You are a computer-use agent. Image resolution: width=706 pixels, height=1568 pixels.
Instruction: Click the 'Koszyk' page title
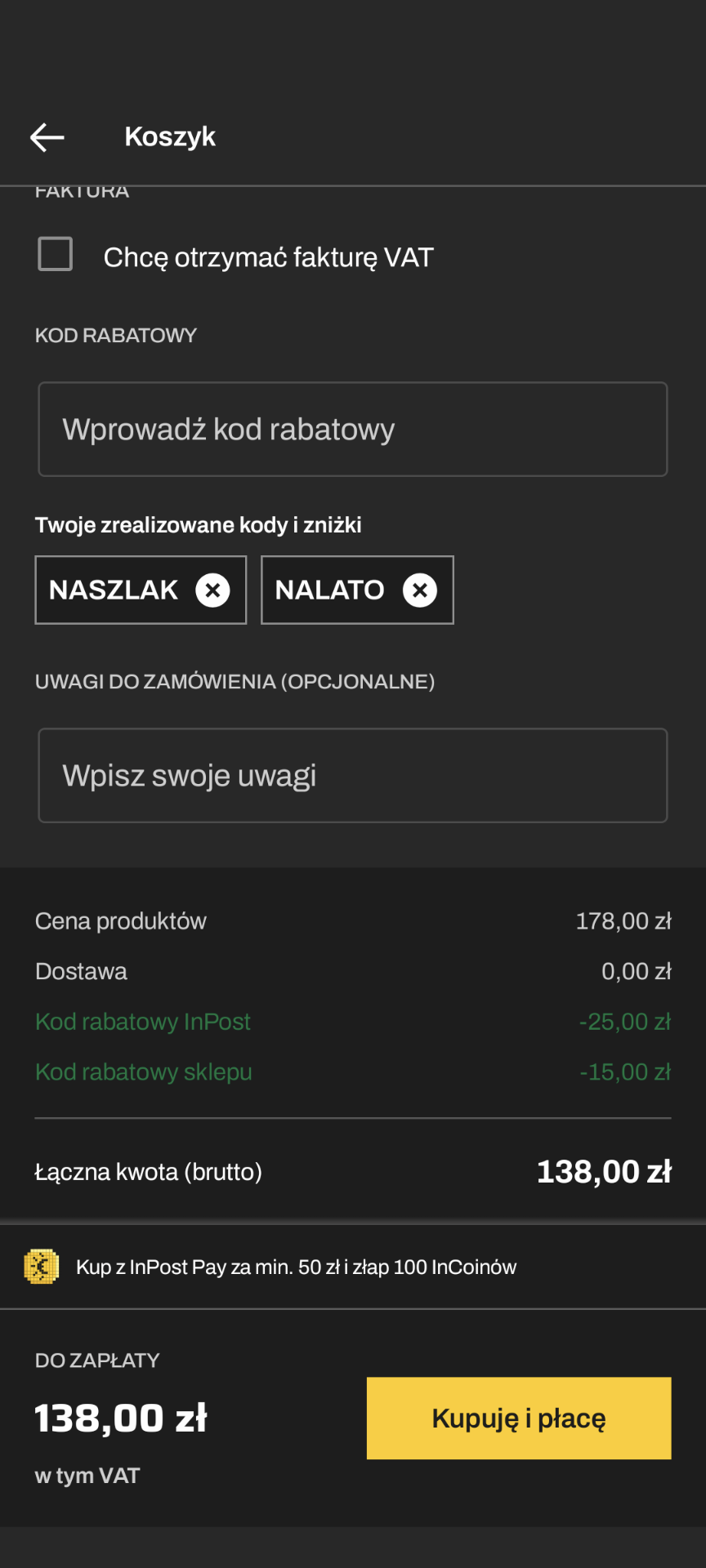(x=170, y=136)
